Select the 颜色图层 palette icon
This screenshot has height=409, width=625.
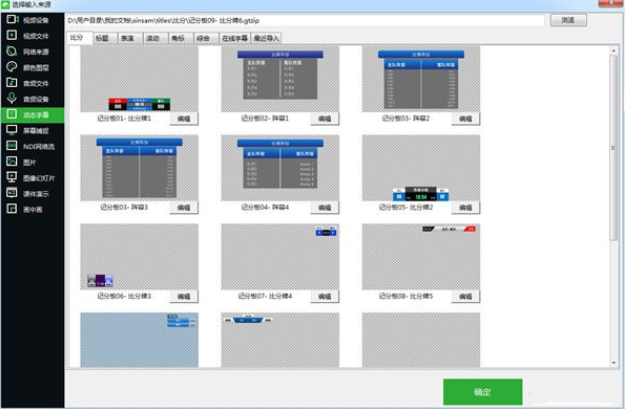(11, 67)
